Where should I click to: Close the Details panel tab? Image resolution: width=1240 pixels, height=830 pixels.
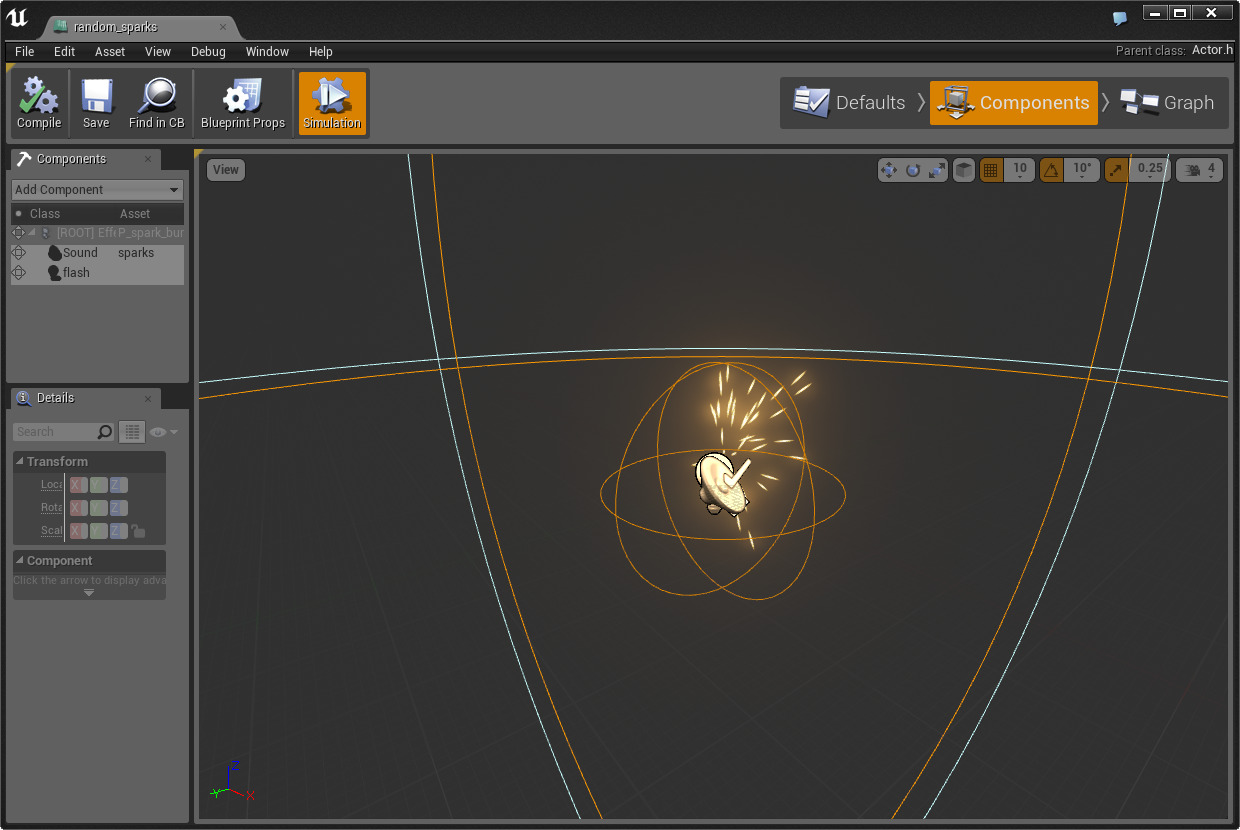tap(148, 398)
